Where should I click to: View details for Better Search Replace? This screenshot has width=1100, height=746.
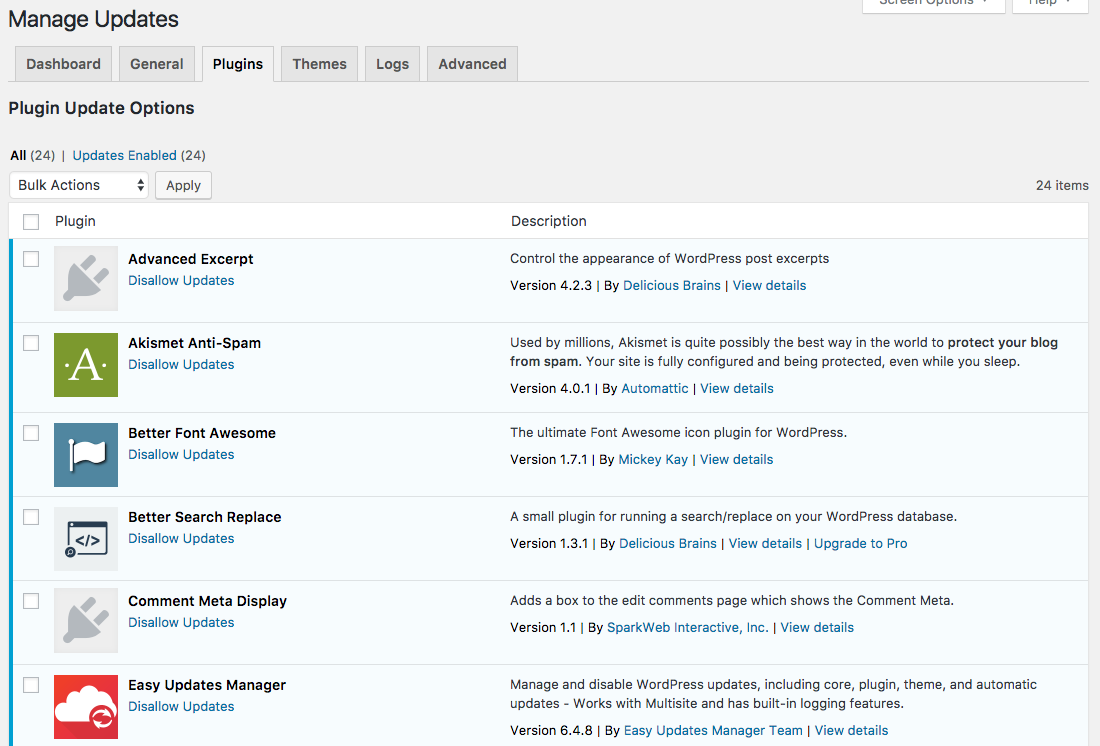click(x=765, y=544)
